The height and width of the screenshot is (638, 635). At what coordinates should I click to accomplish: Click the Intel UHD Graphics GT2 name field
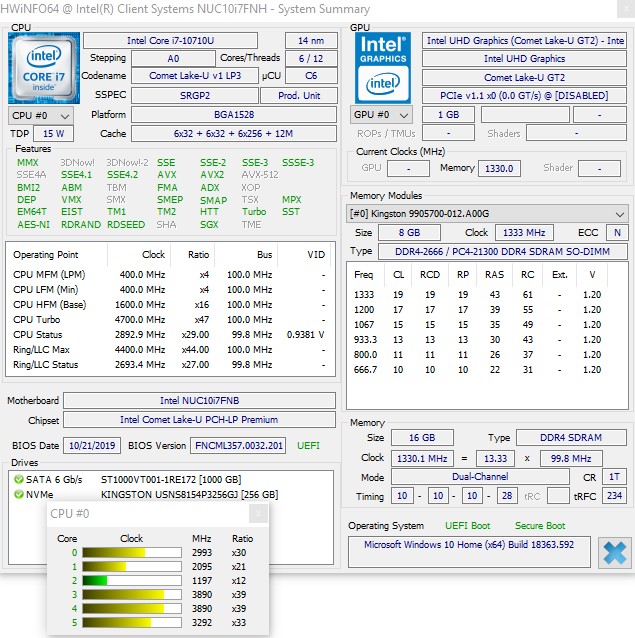(524, 41)
